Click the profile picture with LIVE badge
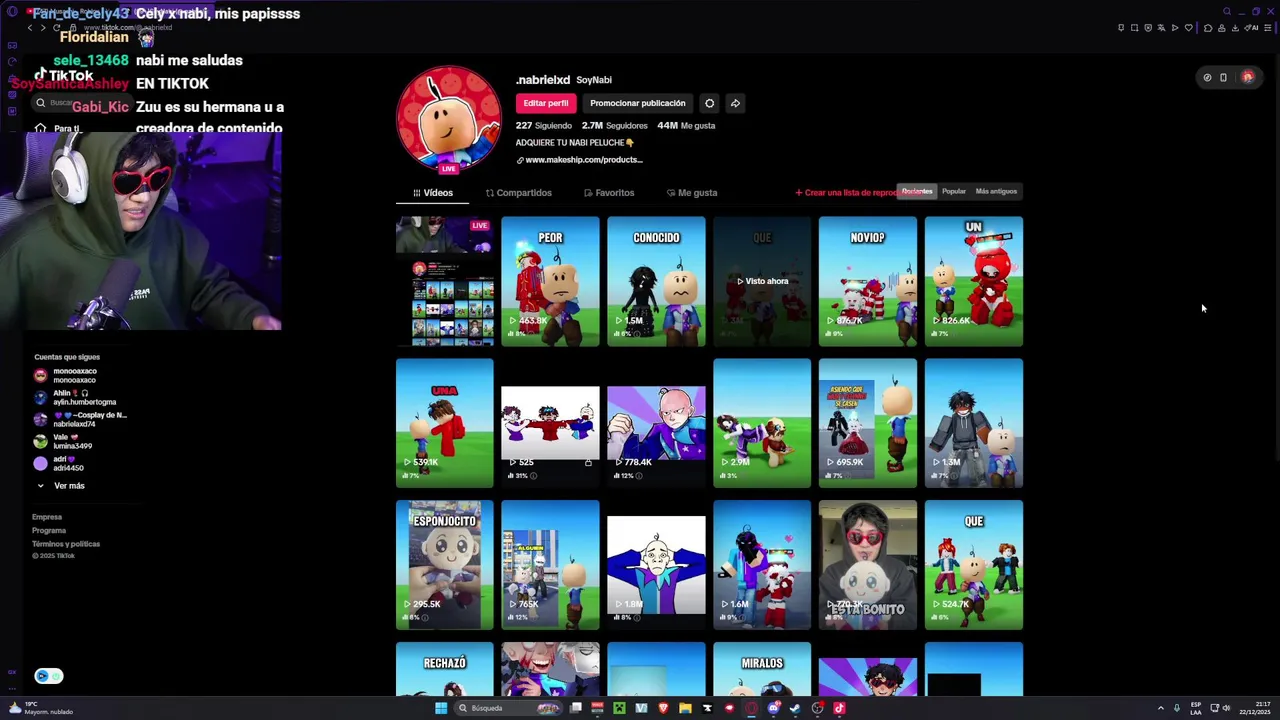Screen dimensions: 1280x720 pos(449,119)
